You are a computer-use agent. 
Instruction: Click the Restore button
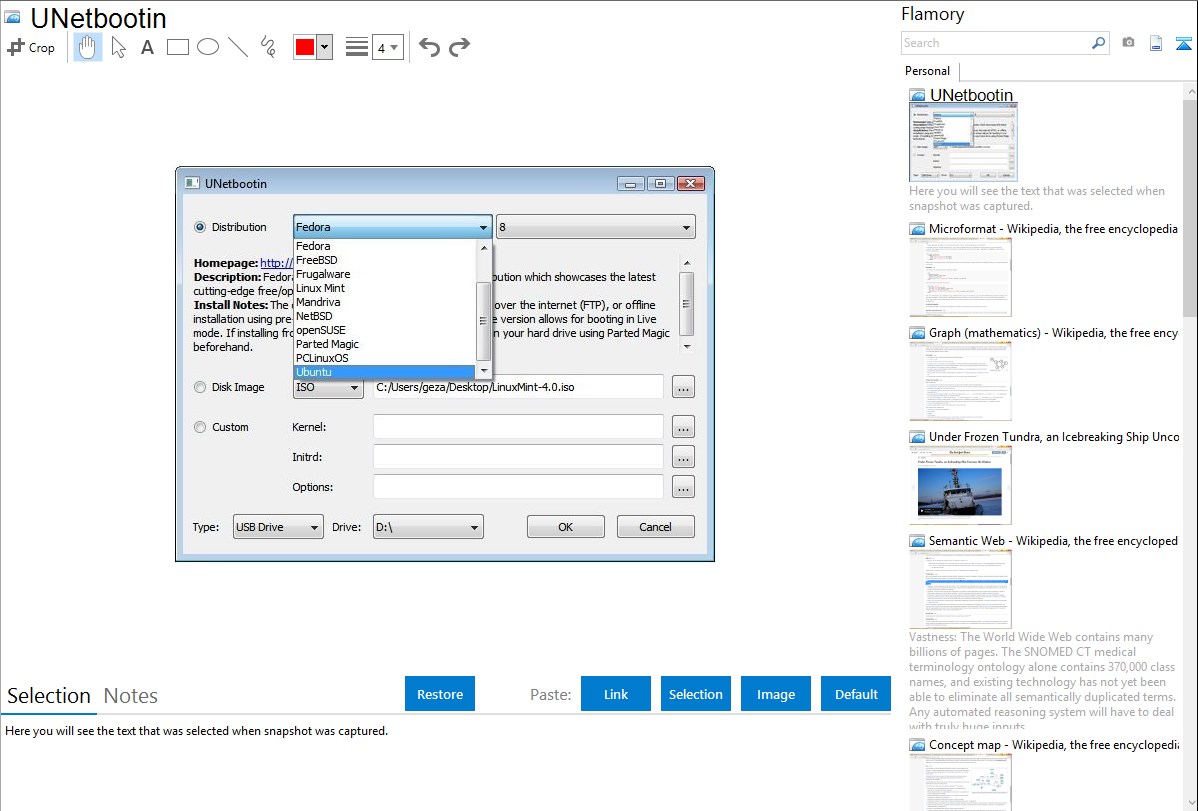(440, 694)
